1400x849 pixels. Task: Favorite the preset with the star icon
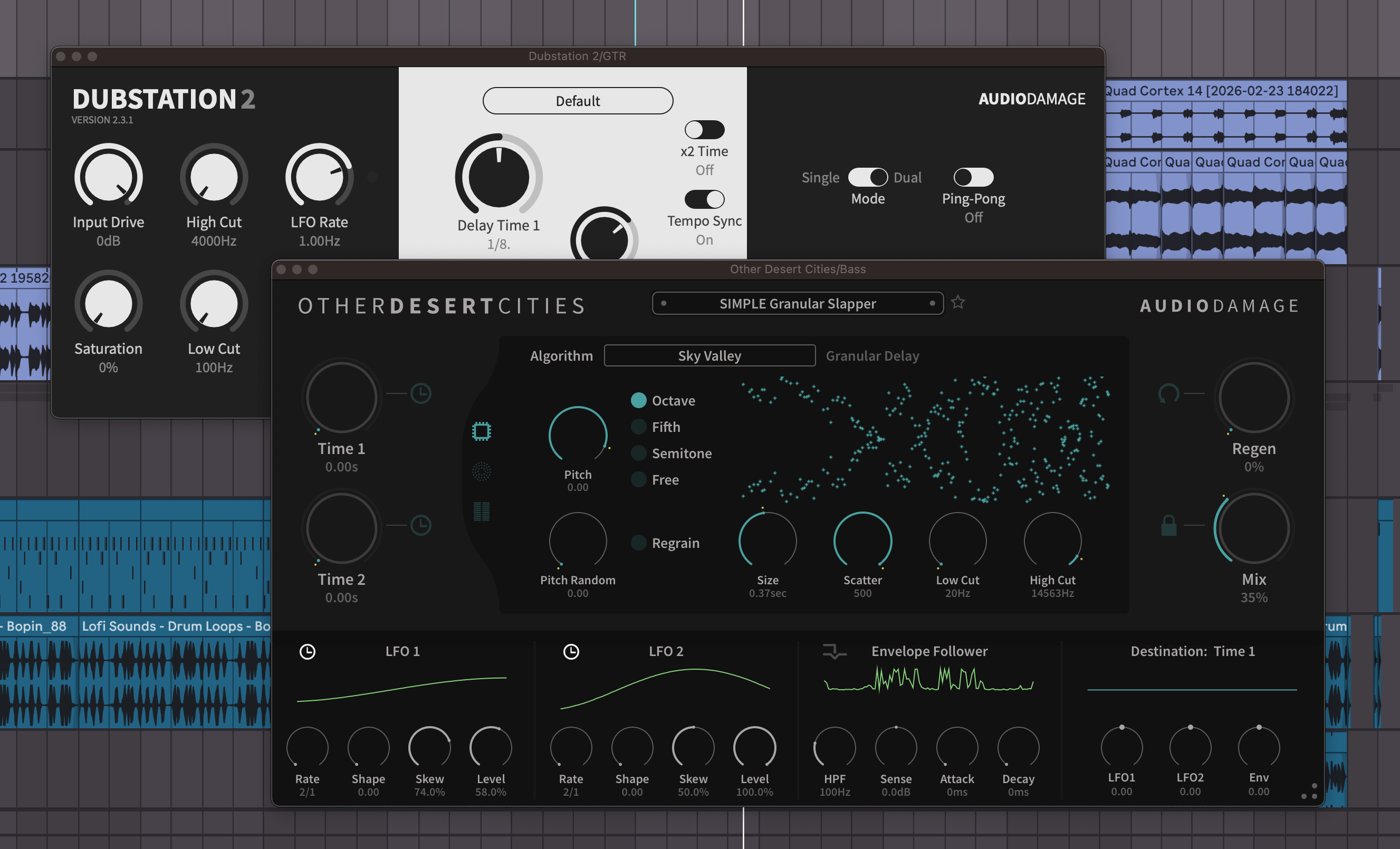click(x=958, y=302)
